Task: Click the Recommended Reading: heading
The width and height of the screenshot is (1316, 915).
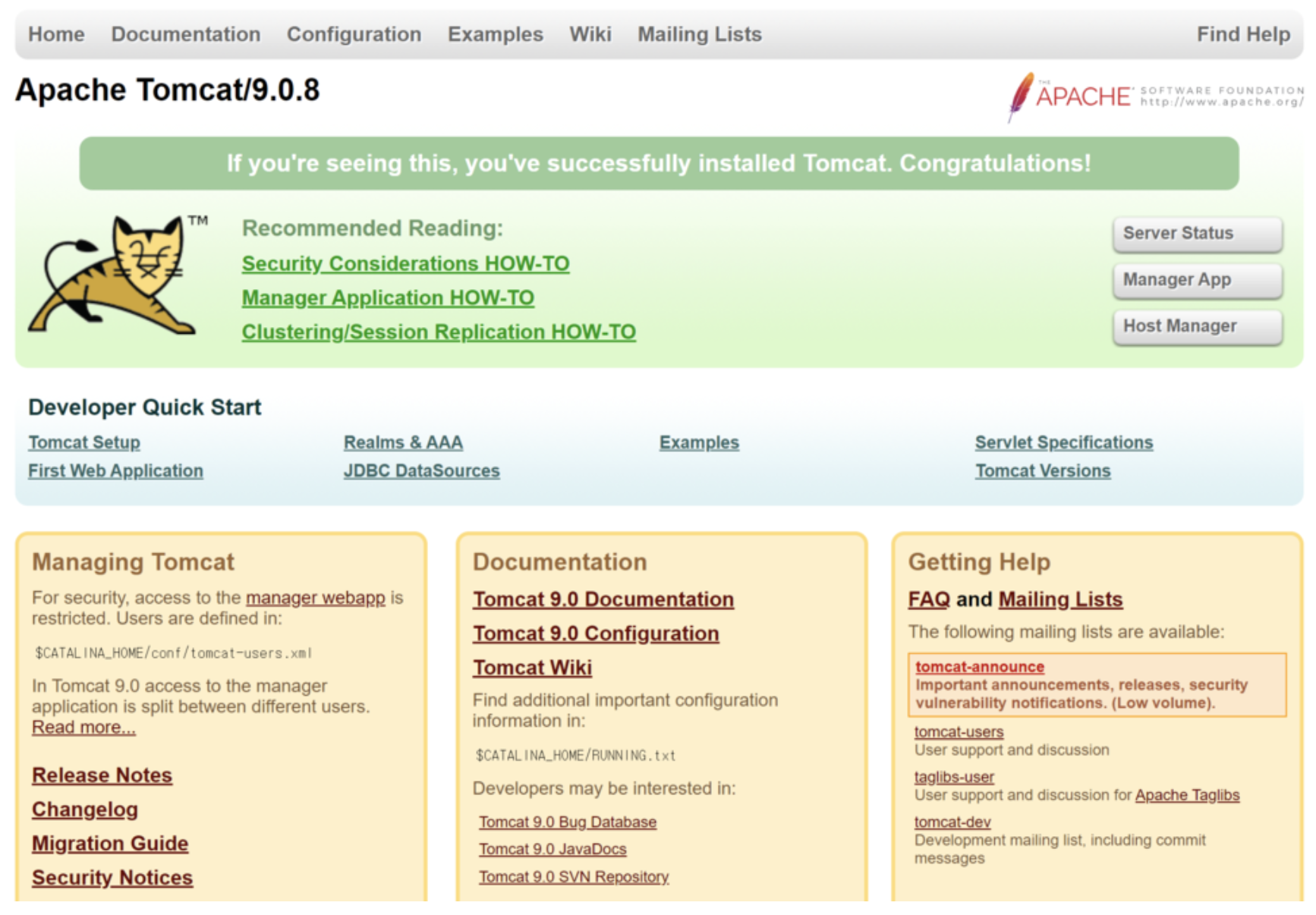Action: point(373,228)
